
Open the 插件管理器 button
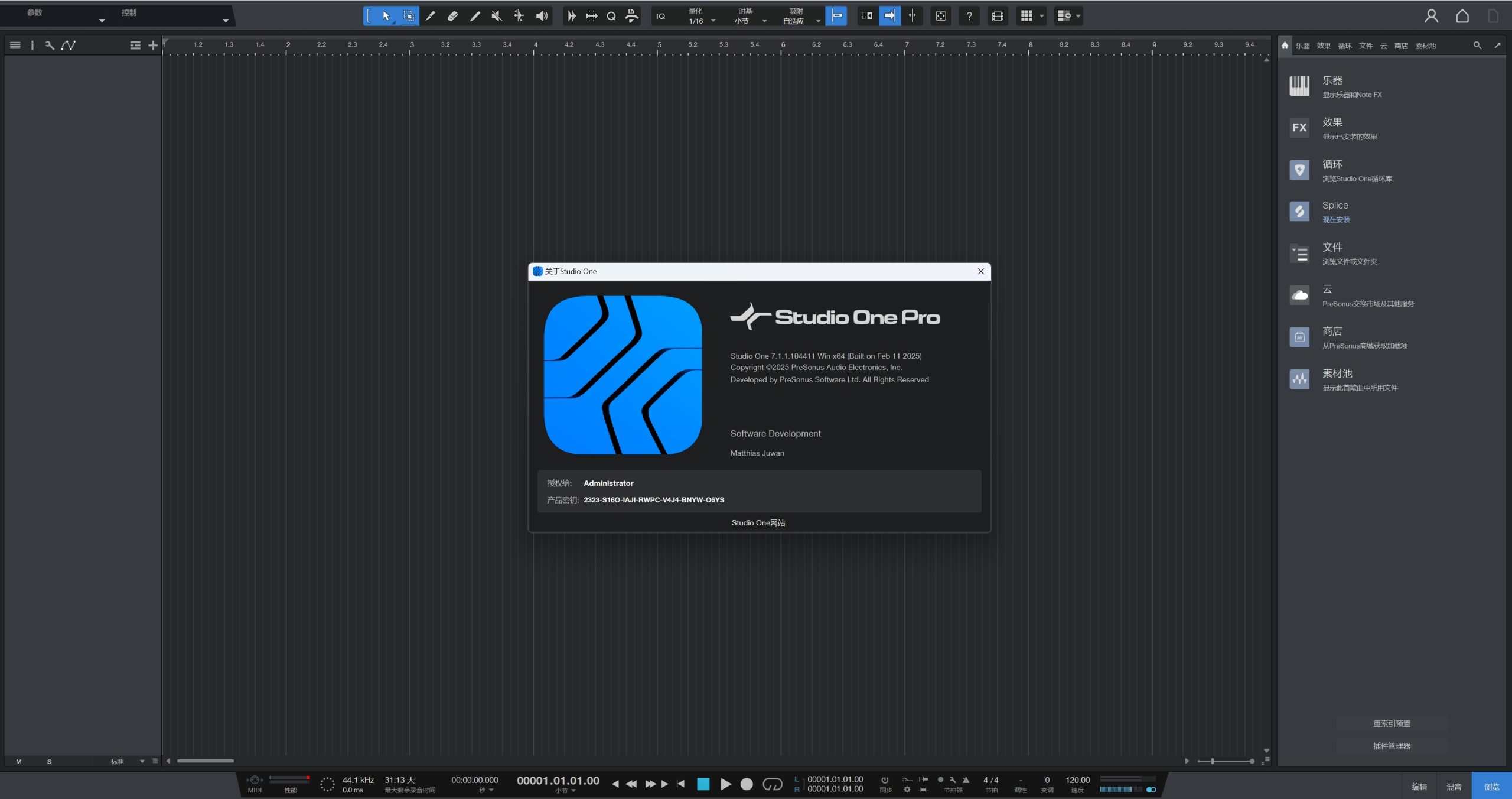point(1392,746)
